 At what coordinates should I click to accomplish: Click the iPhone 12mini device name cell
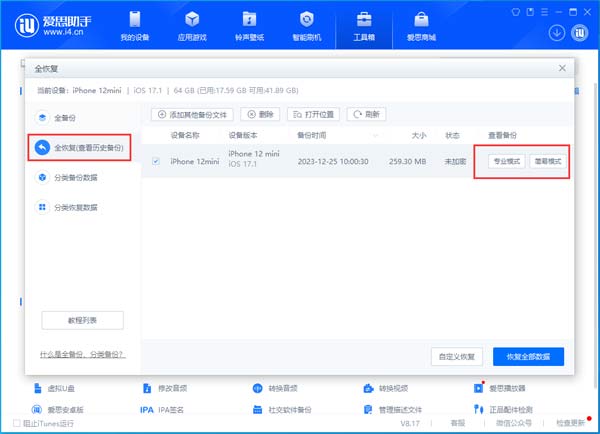[195, 162]
